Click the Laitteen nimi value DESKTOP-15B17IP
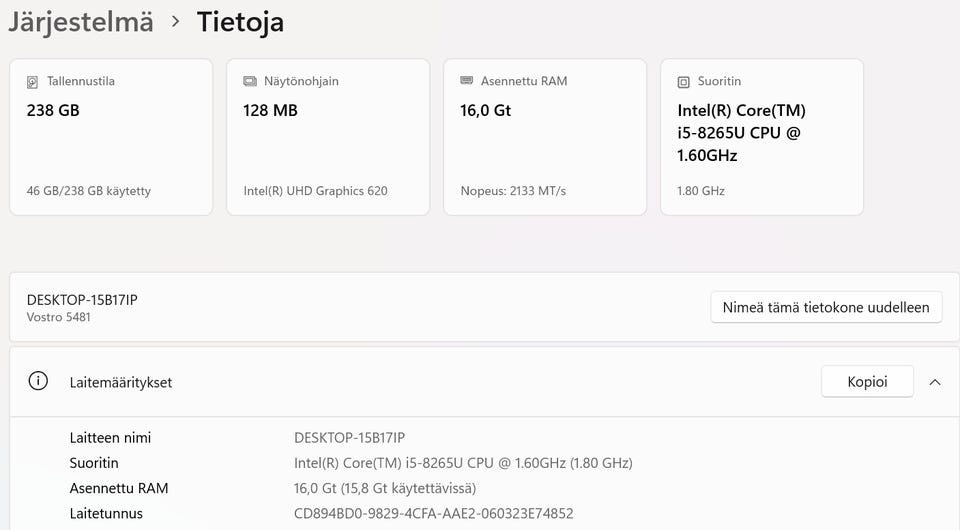 click(350, 438)
